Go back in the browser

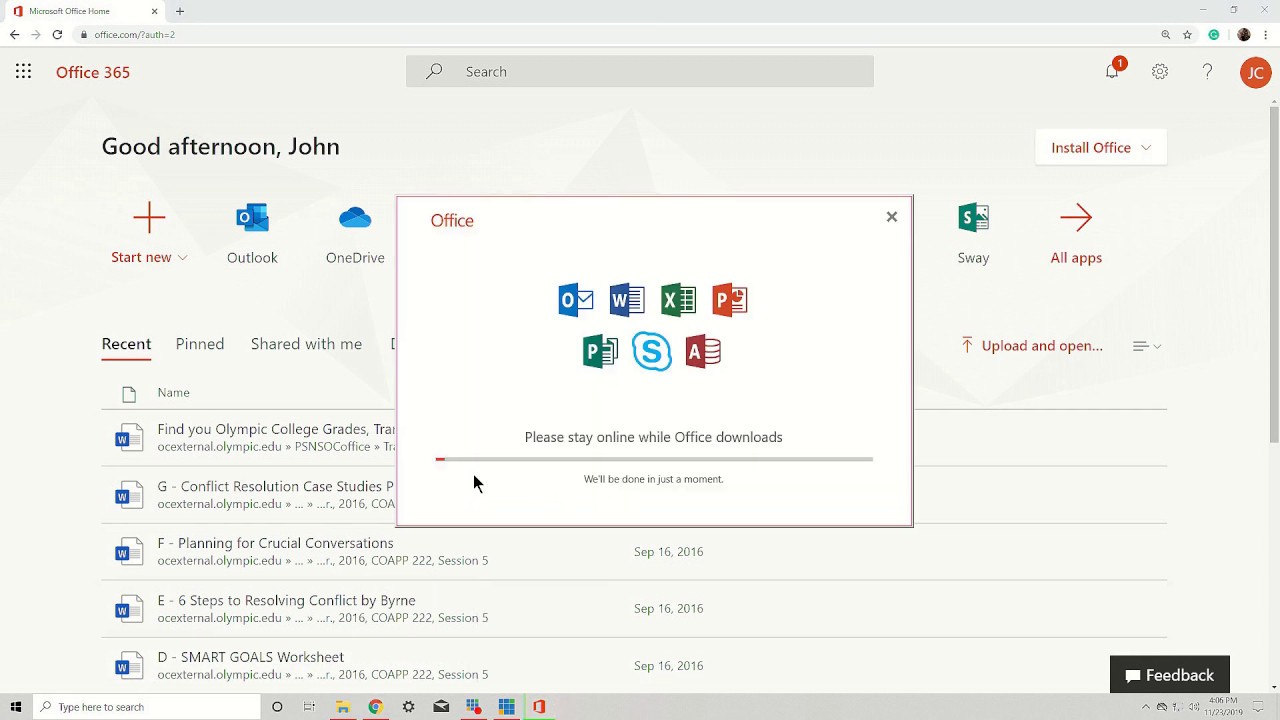pyautogui.click(x=14, y=34)
